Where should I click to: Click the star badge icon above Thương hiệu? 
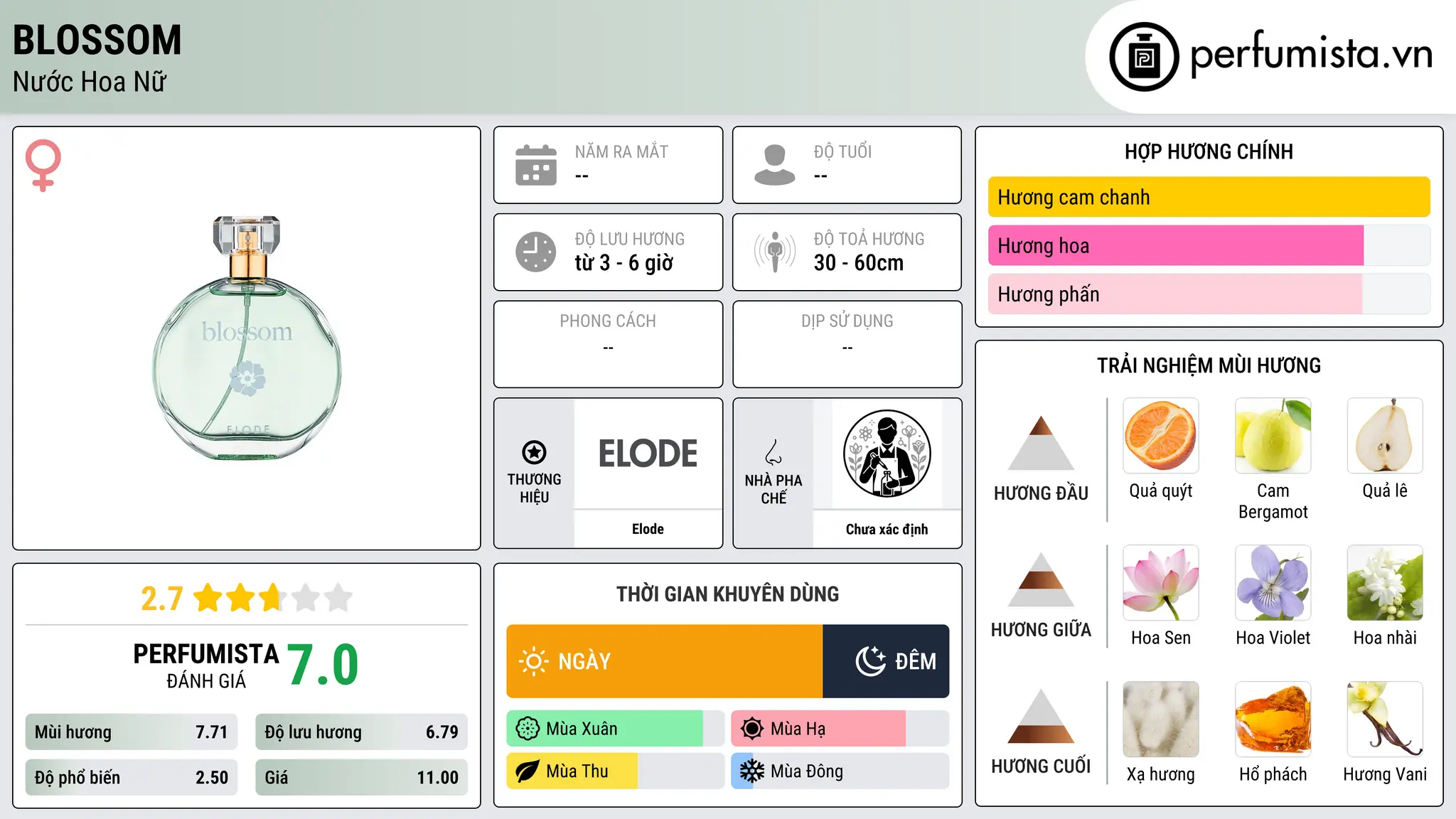click(x=534, y=451)
